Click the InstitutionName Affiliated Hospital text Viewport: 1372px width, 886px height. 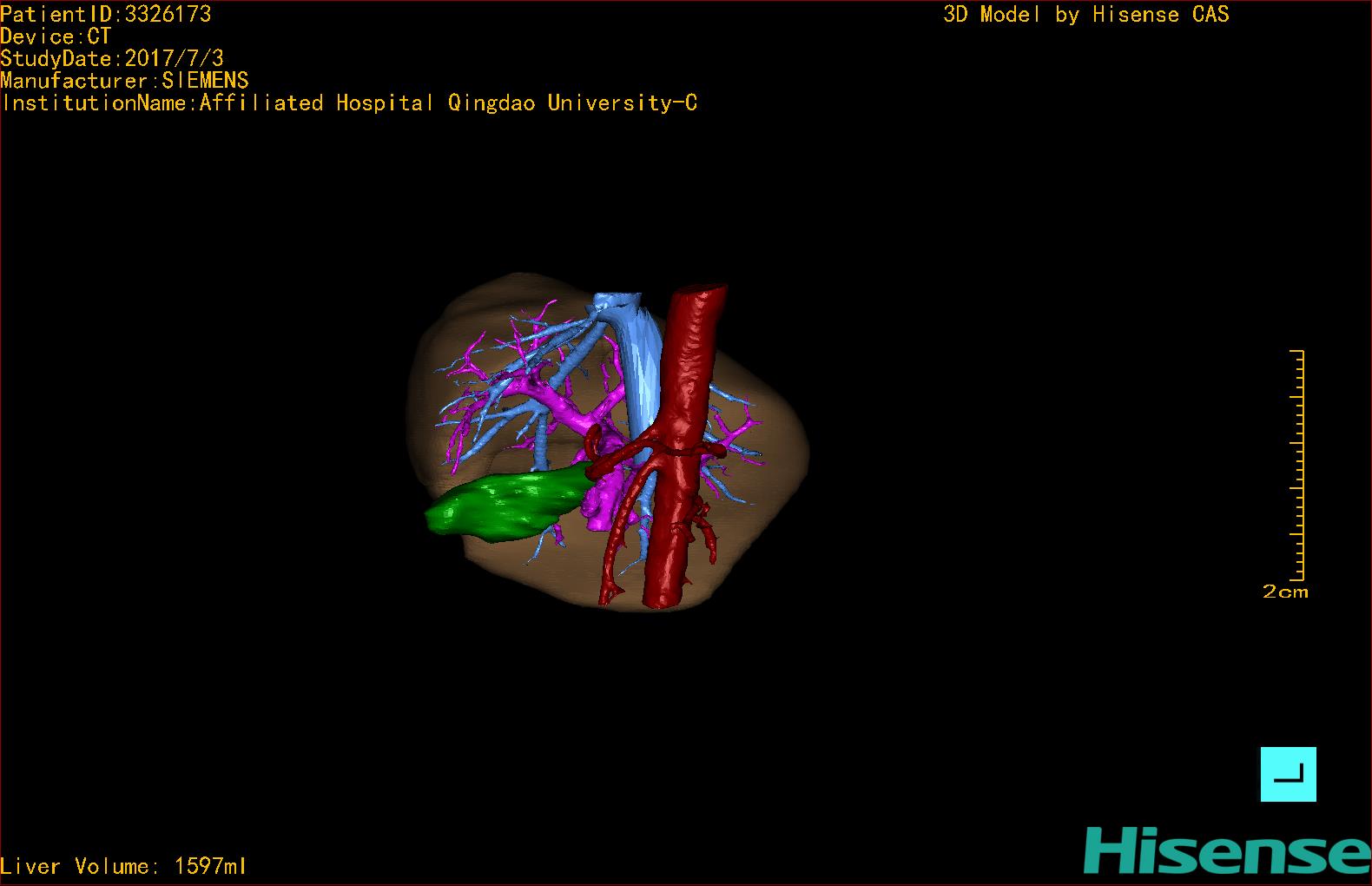349,103
